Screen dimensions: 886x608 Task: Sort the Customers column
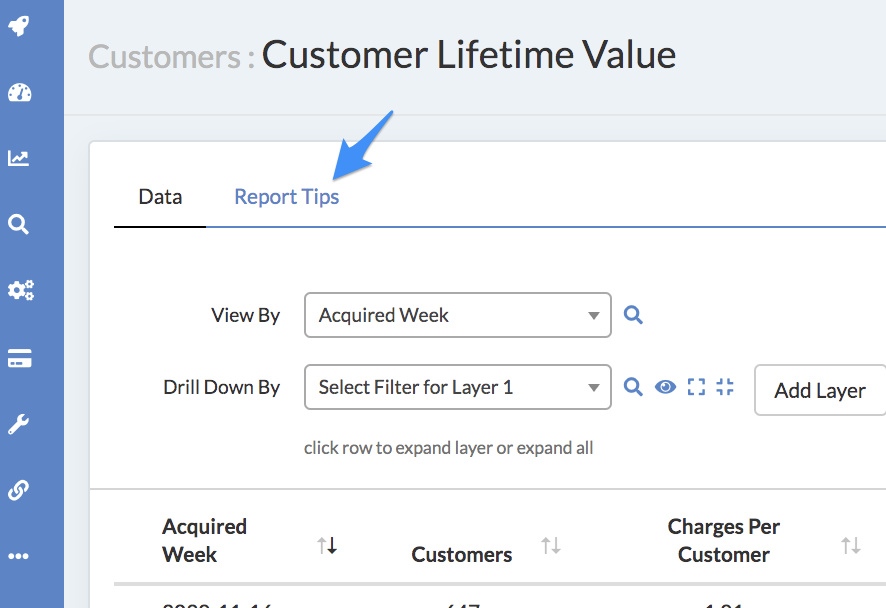point(550,545)
